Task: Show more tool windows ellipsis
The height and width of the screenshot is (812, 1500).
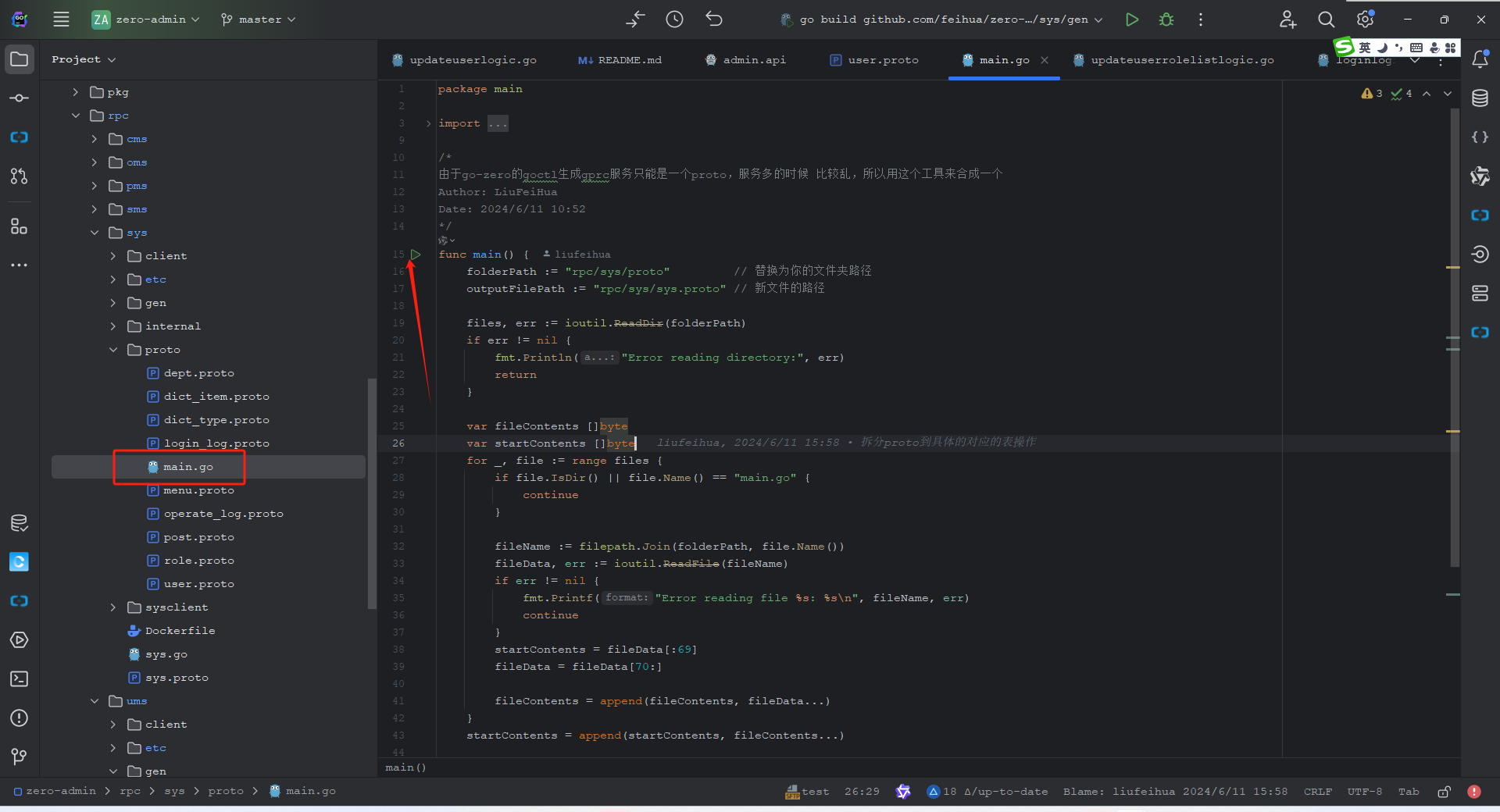Action: click(20, 265)
